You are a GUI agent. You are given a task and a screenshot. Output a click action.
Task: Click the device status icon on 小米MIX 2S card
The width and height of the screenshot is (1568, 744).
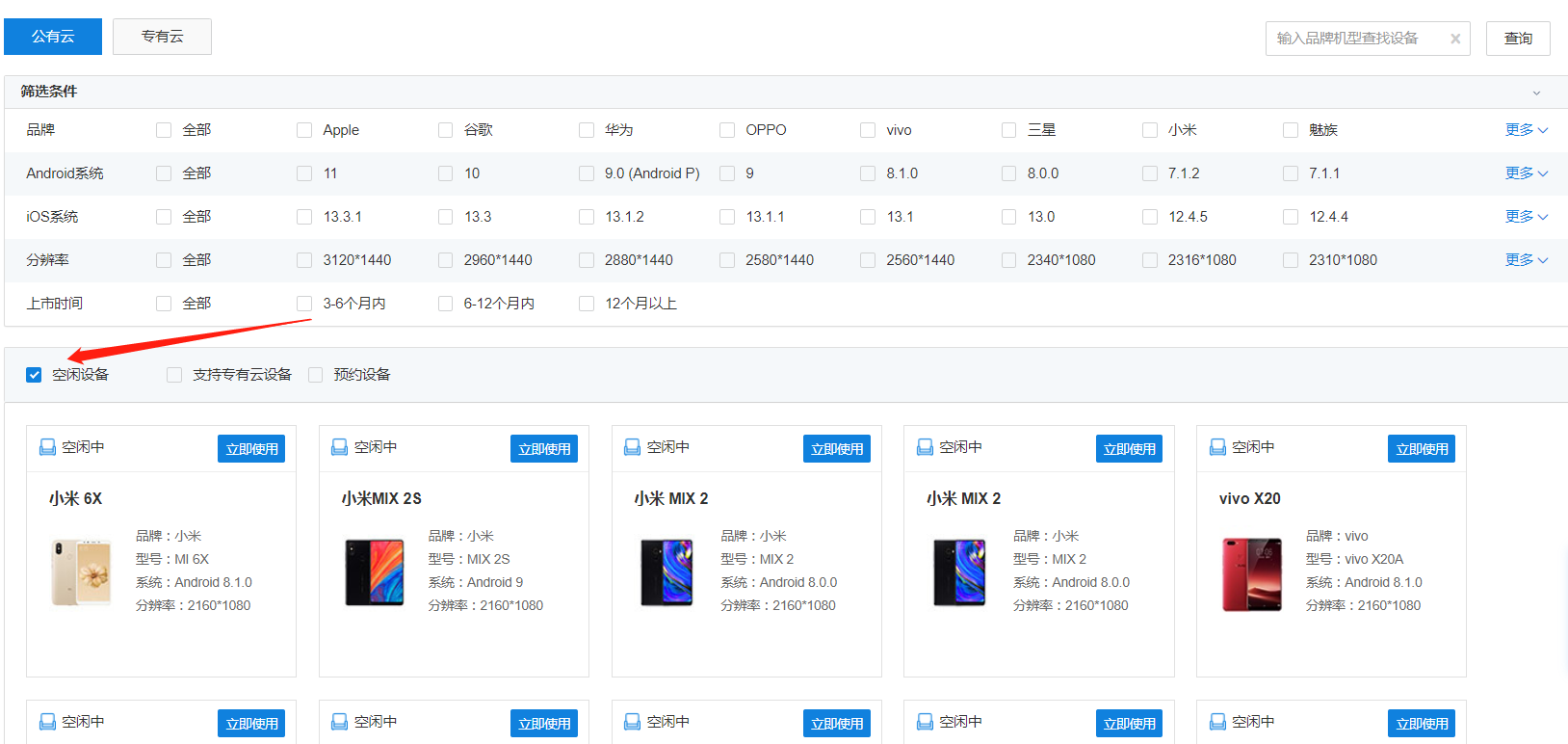click(x=339, y=447)
